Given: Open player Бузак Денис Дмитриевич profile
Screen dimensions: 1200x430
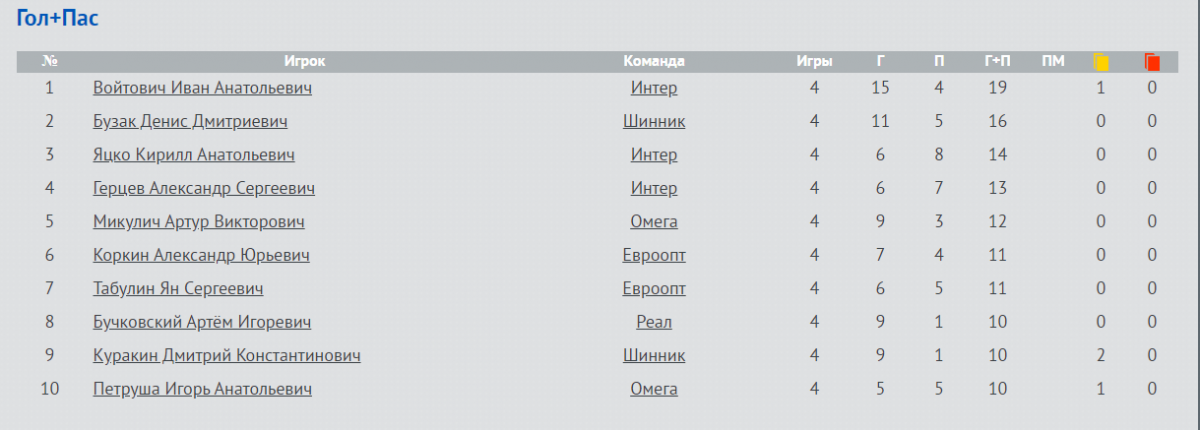Looking at the screenshot, I should [190, 122].
